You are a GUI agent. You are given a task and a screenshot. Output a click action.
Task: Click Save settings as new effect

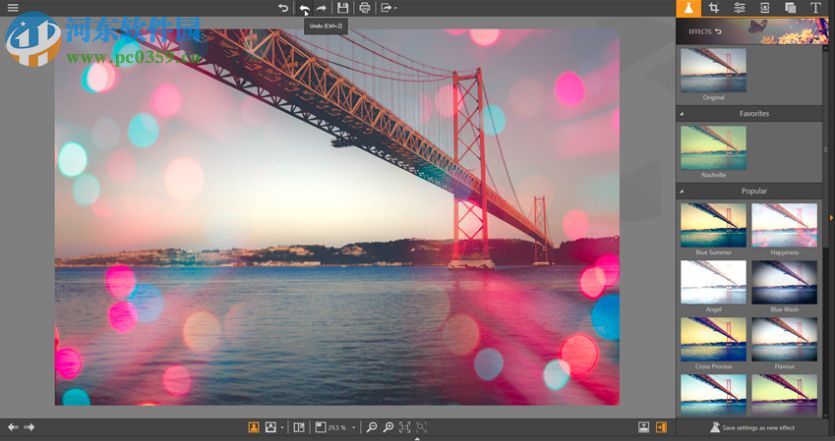752,427
